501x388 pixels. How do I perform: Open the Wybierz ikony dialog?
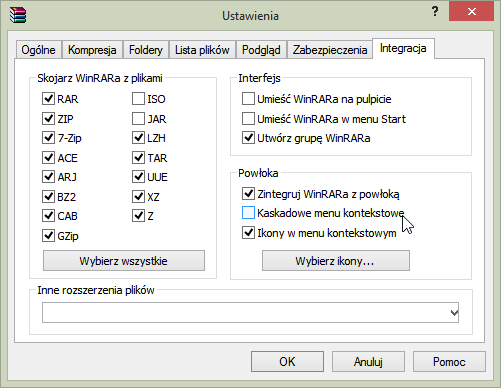point(336,261)
